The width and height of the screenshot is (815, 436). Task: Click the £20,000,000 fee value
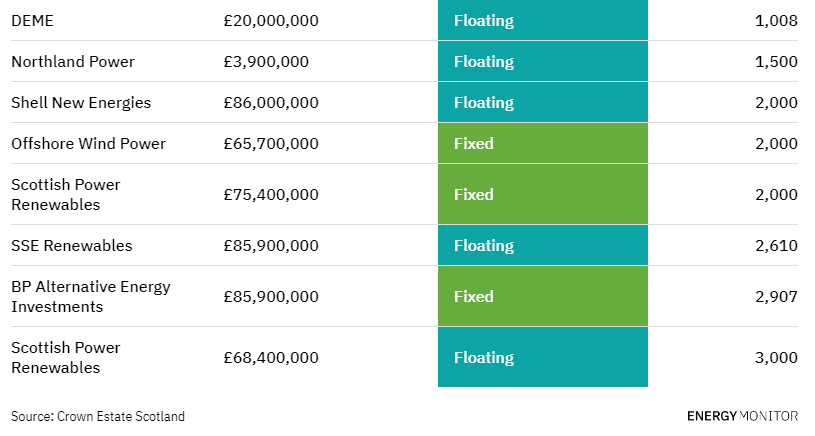pos(271,21)
